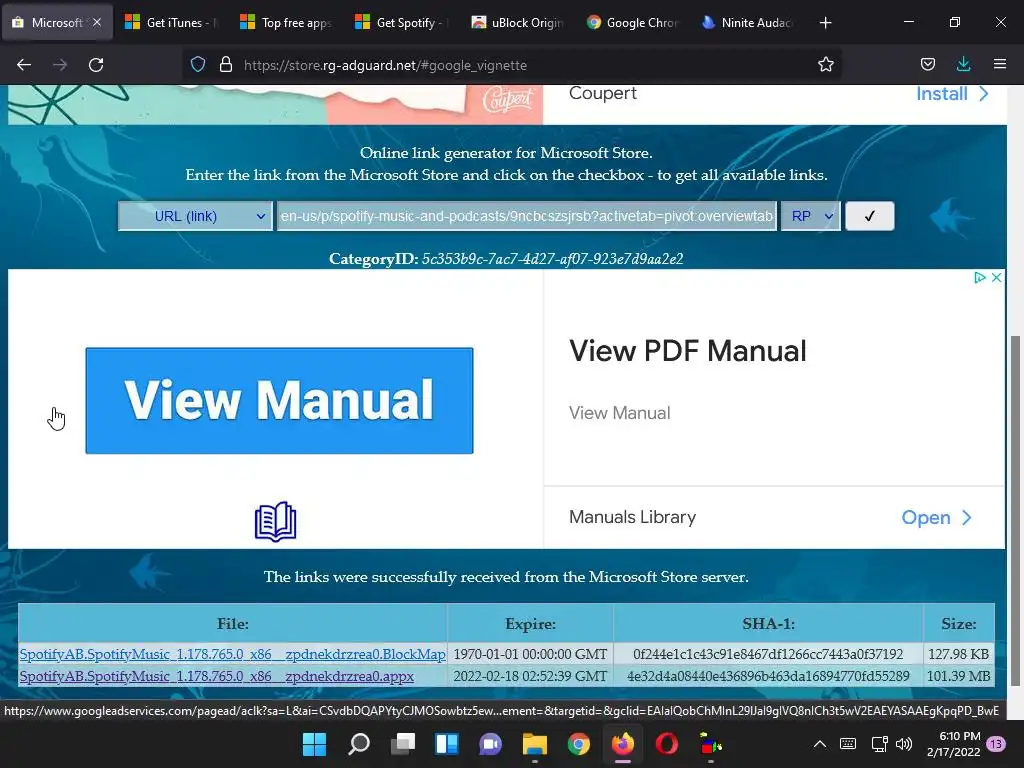Viewport: 1024px width, 768px height.
Task: Show the Firefox downloads panel
Action: [x=963, y=64]
